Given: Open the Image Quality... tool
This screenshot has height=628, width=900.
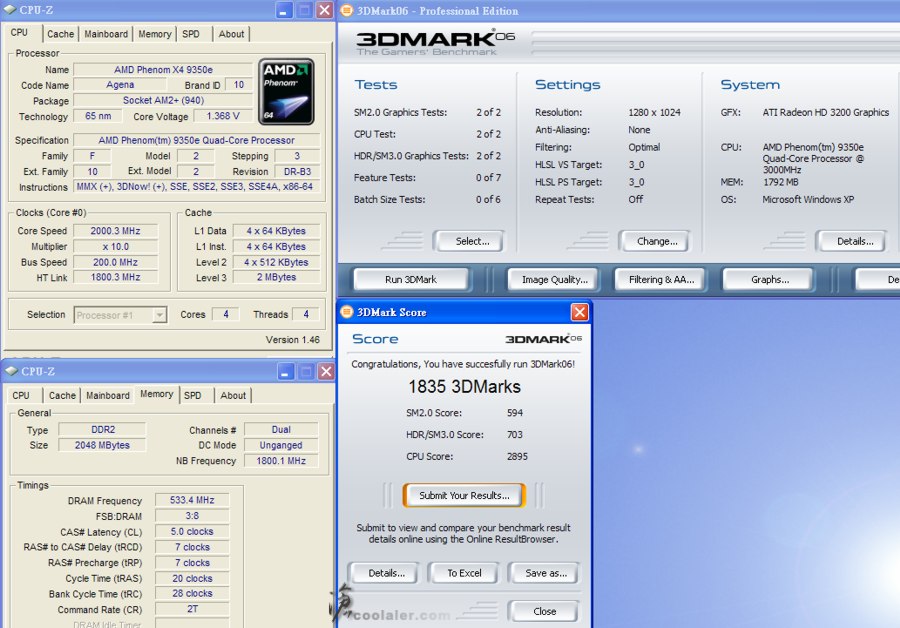Looking at the screenshot, I should click(x=554, y=280).
